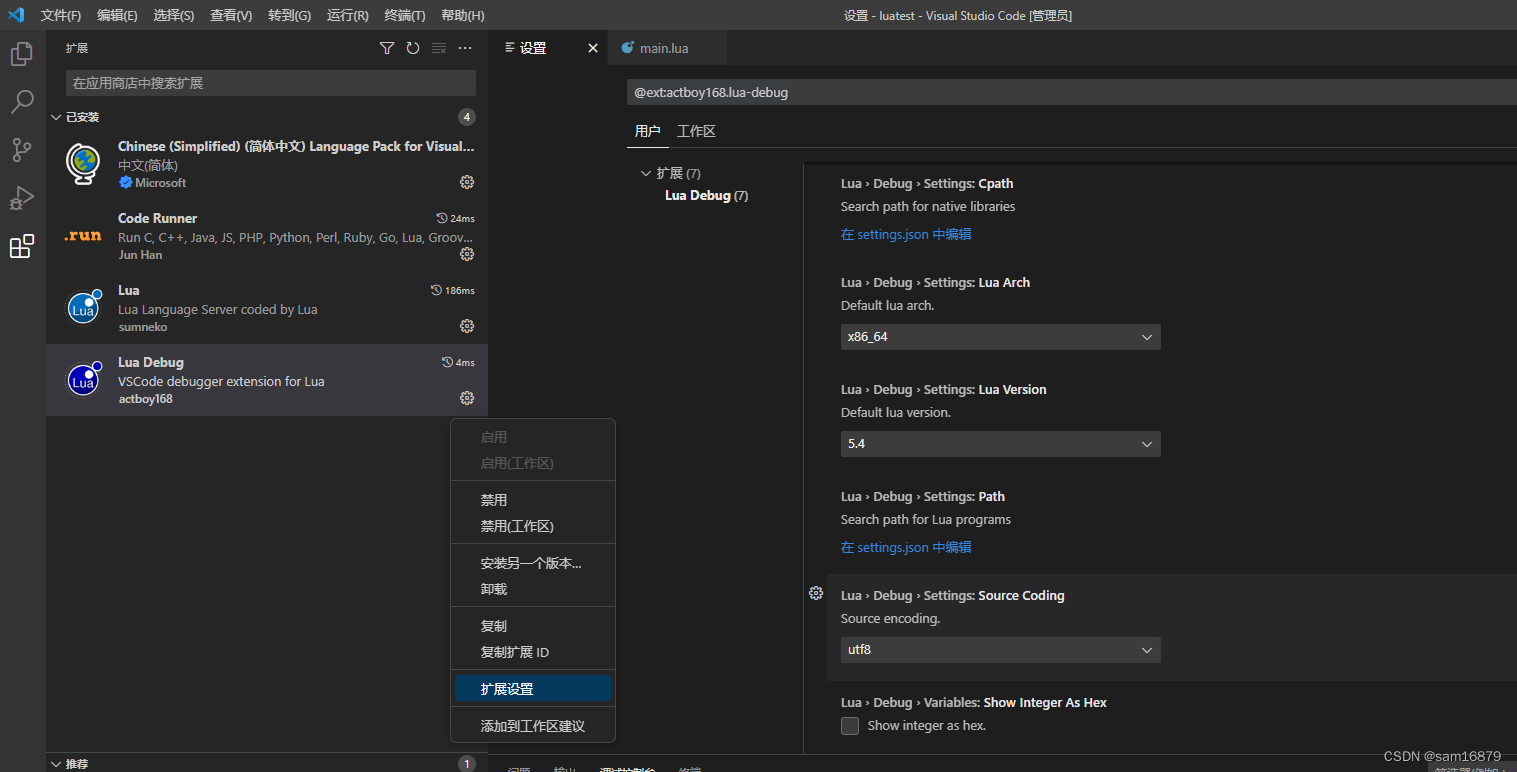Select the 工作区 workspace settings tab
This screenshot has height=772, width=1517.
click(696, 131)
